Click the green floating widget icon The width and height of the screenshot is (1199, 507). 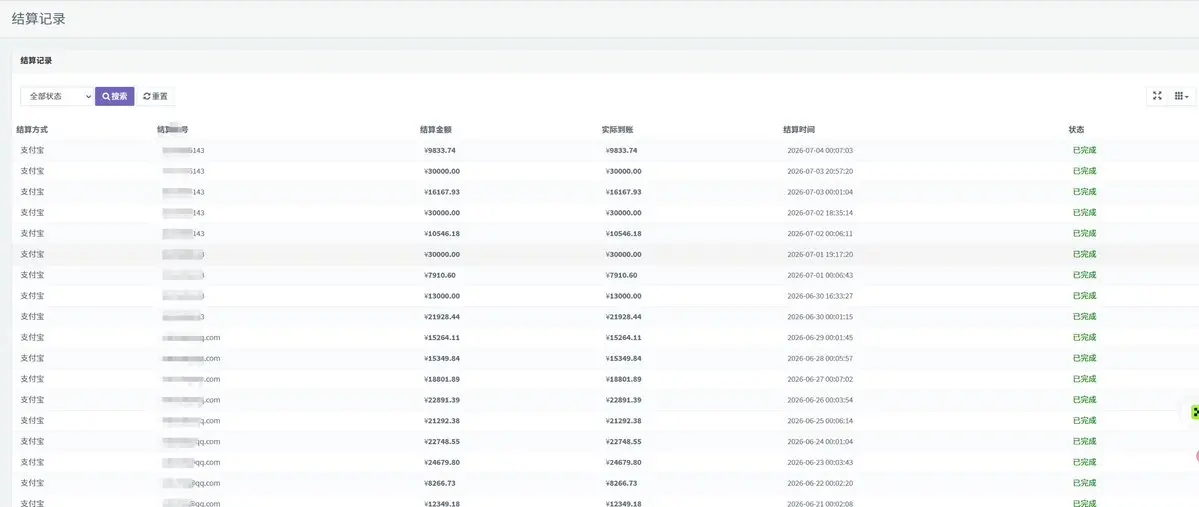[1195, 413]
